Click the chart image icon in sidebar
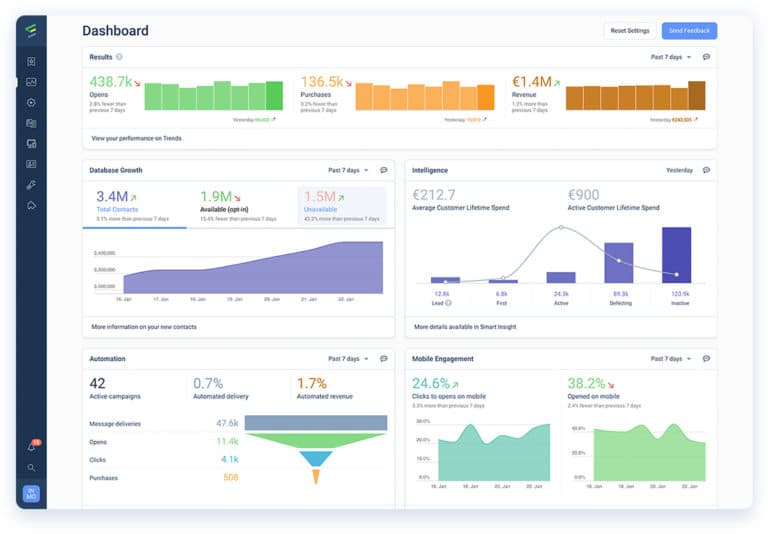The height and width of the screenshot is (534, 768). pyautogui.click(x=31, y=82)
